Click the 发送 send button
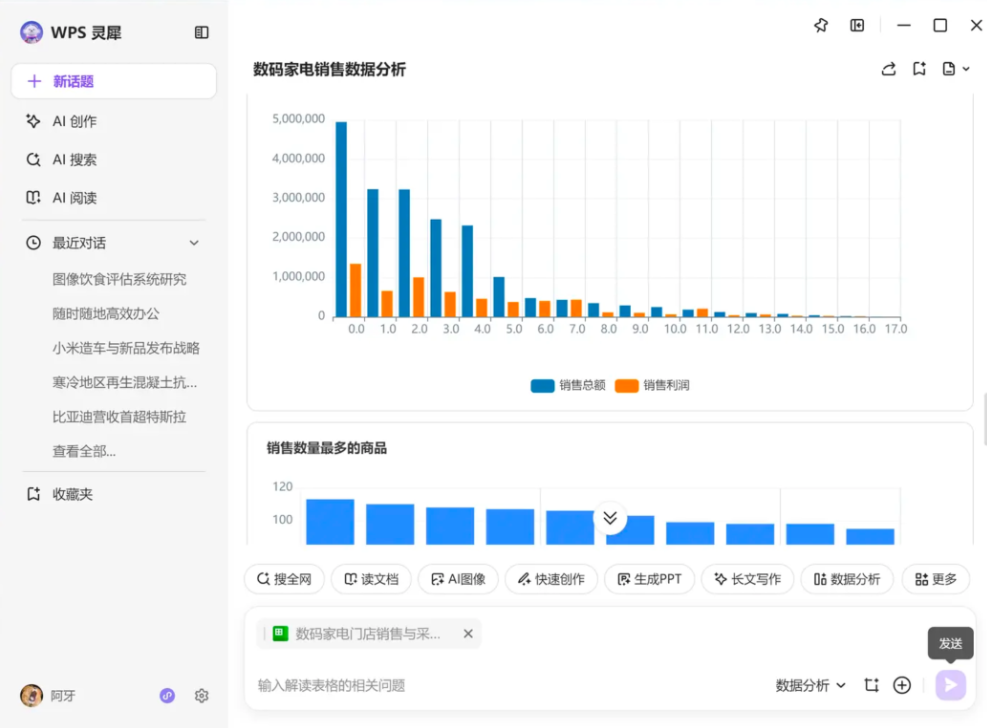Screen dimensions: 987x728 point(950,685)
